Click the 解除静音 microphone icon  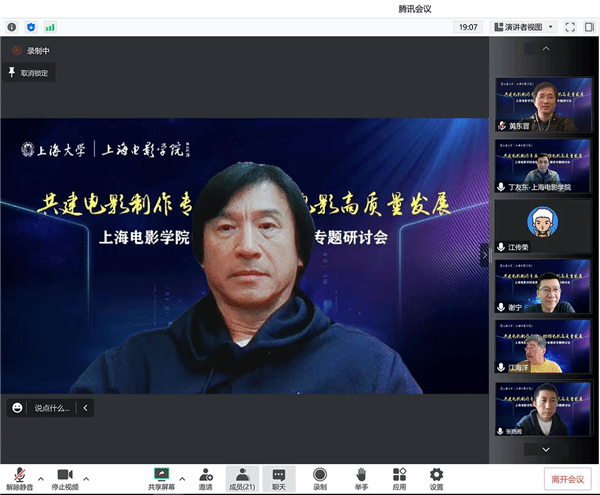18,473
